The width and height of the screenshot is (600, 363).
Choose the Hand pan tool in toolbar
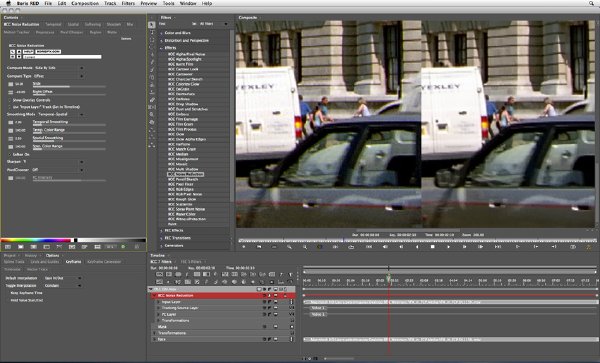tap(152, 122)
